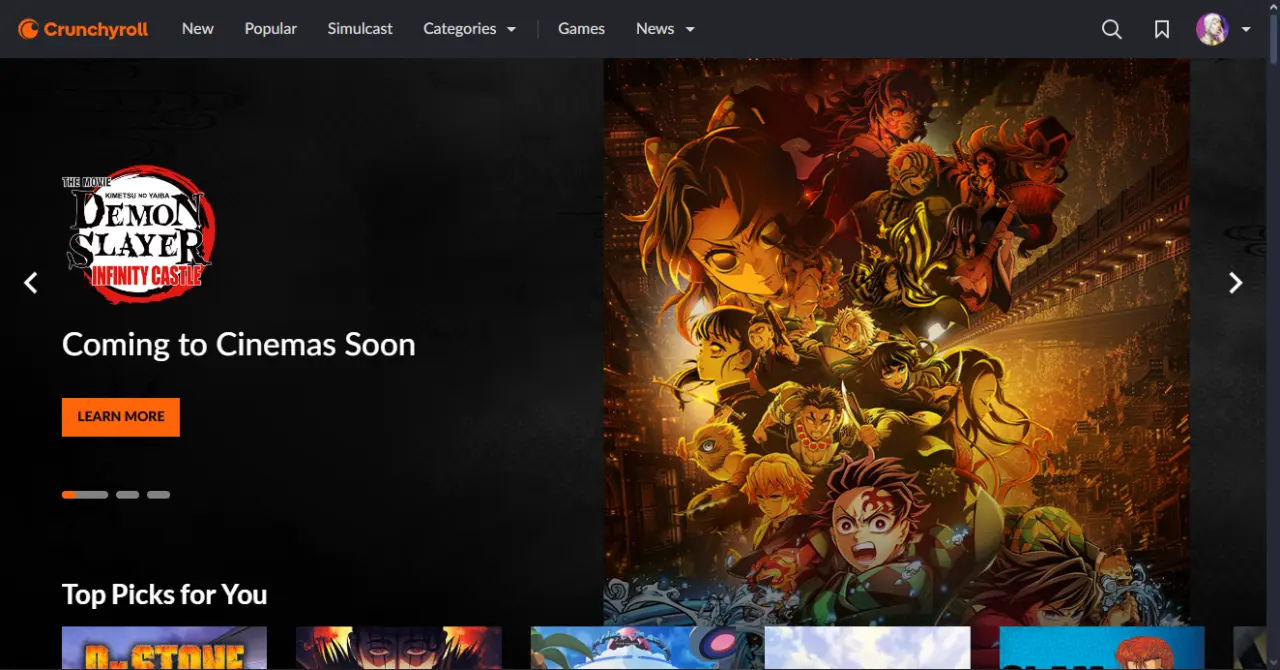This screenshot has width=1280, height=670.
Task: Select the first active carousel indicator
Action: coord(85,495)
